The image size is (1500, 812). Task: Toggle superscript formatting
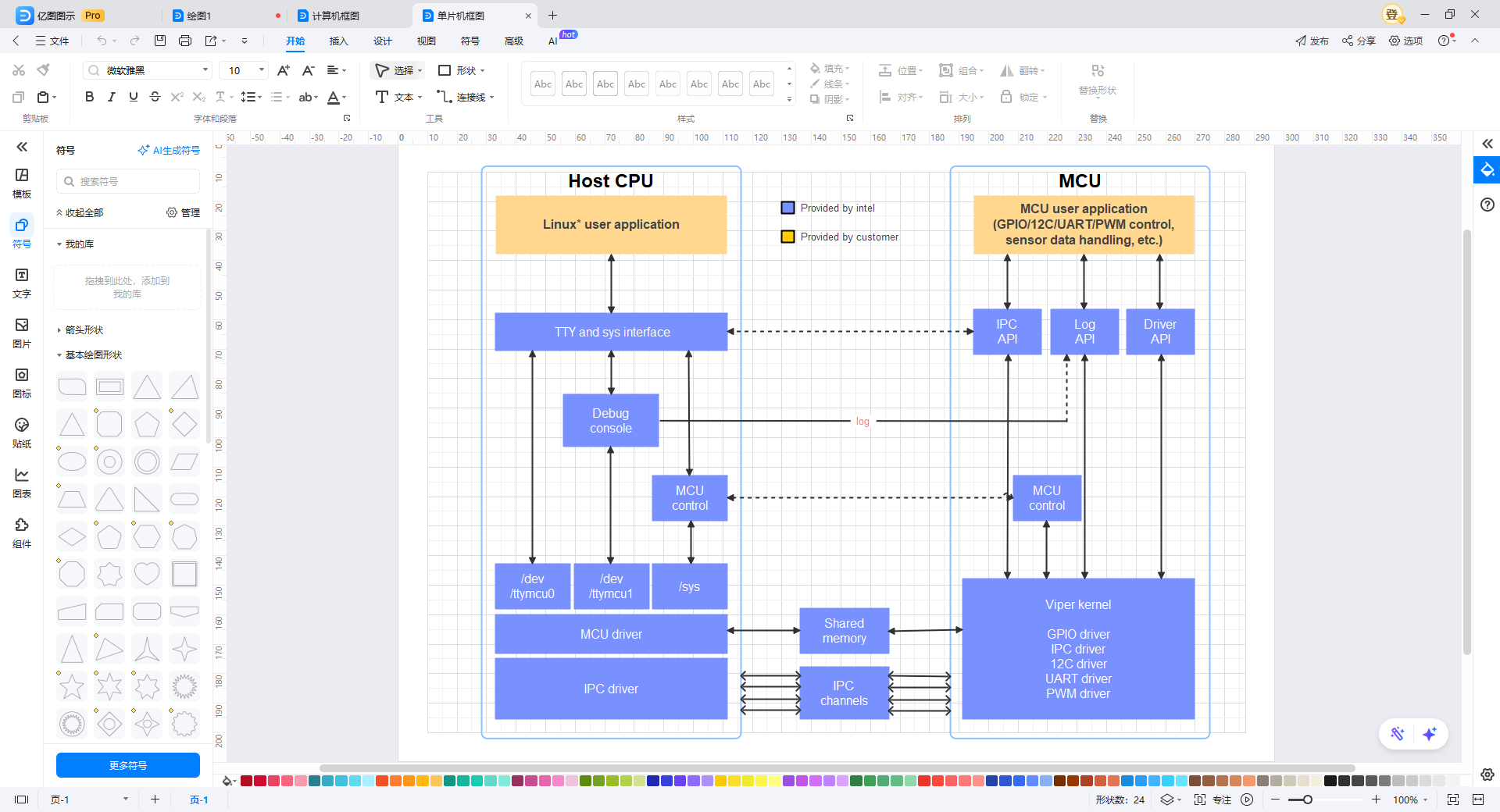click(x=177, y=97)
